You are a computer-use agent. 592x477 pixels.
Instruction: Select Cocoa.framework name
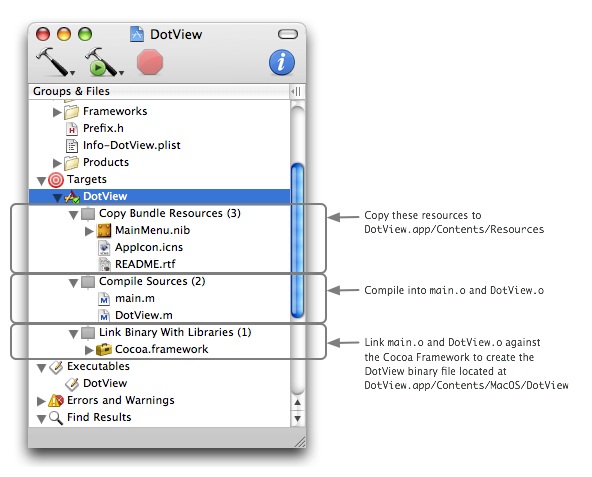tap(162, 349)
